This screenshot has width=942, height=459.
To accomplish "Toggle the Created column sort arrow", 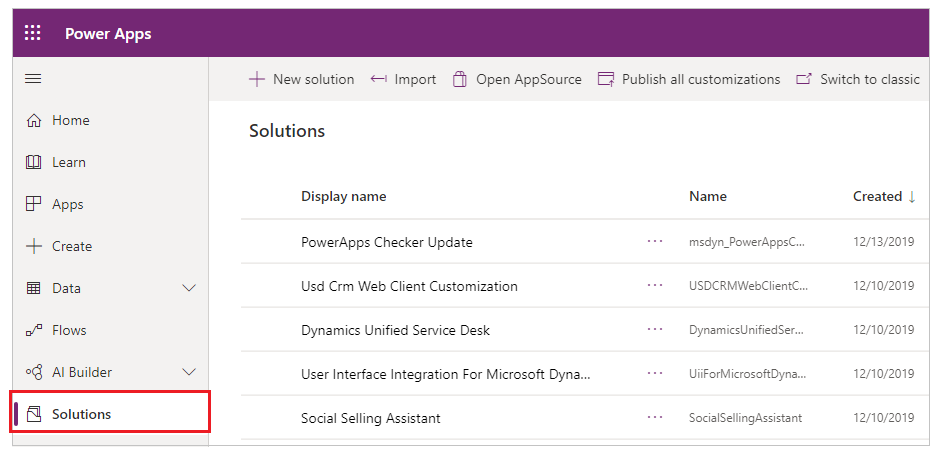I will 911,197.
